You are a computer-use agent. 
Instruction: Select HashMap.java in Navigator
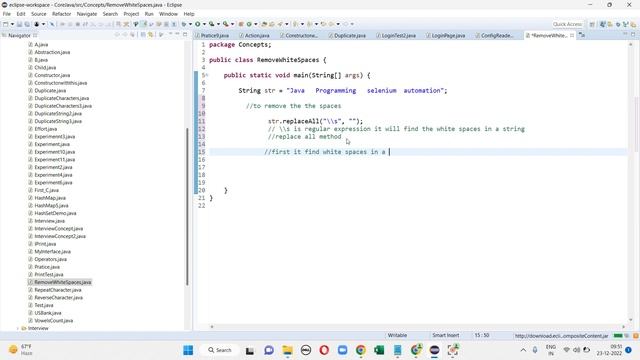tap(47, 198)
